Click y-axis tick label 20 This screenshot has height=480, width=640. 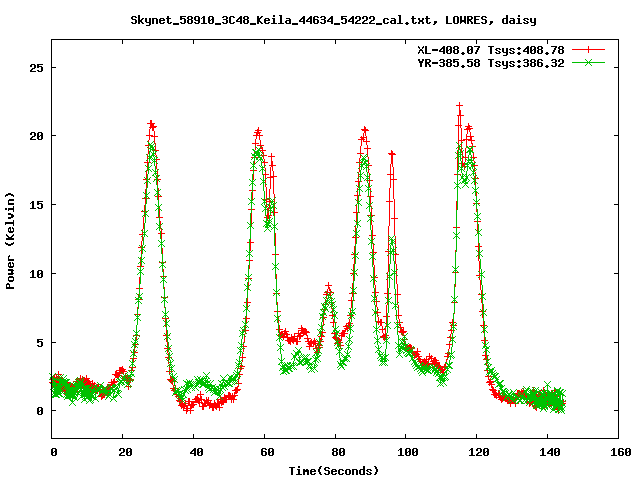[x=36, y=136]
